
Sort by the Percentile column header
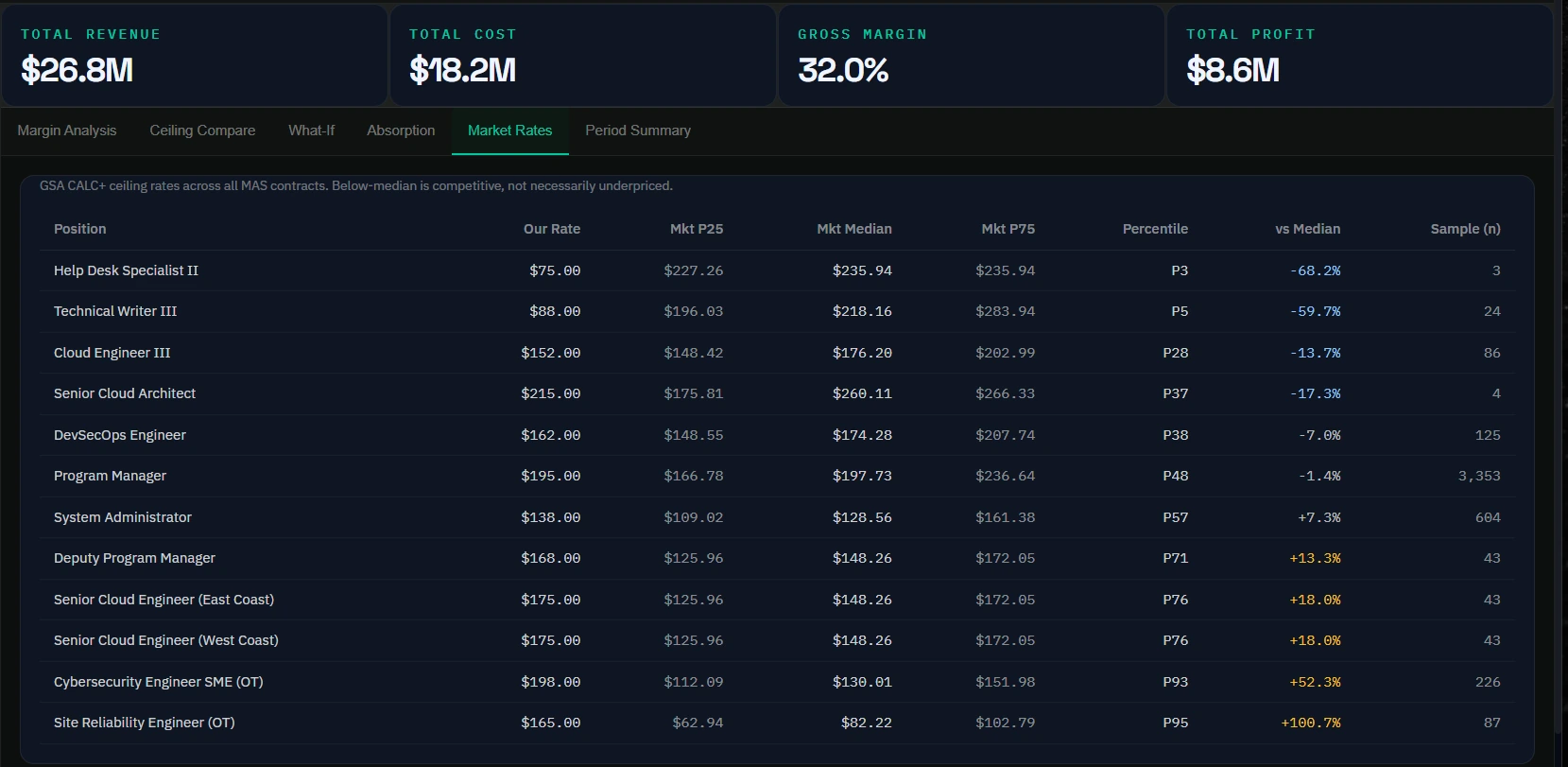1155,229
